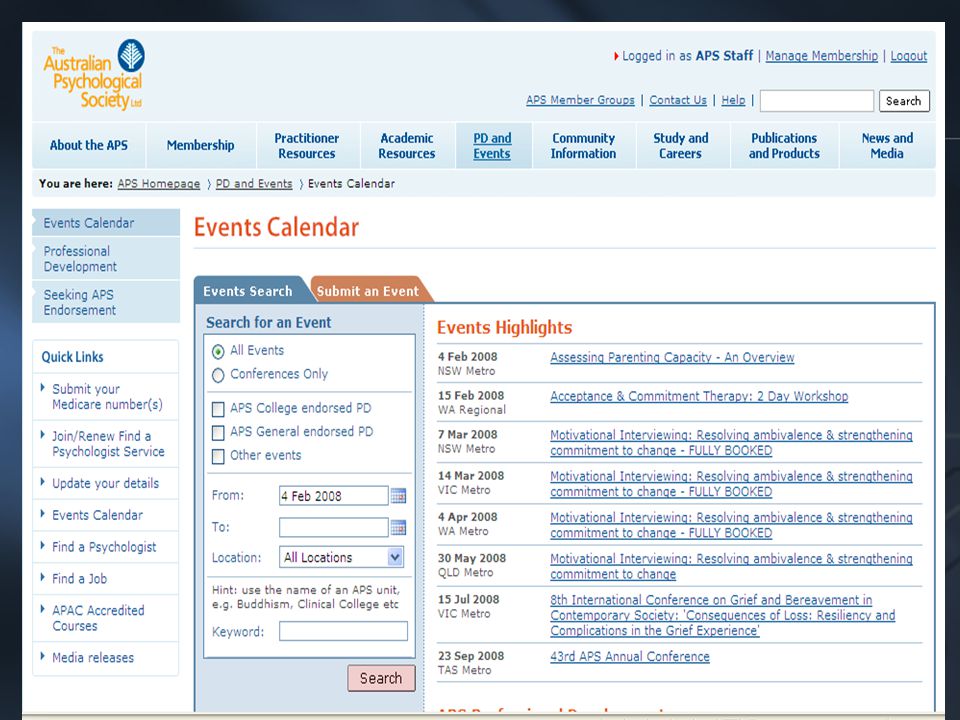The width and height of the screenshot is (960, 720).
Task: Open Join/Renew Find a Psychologist Service link
Action: (x=108, y=444)
